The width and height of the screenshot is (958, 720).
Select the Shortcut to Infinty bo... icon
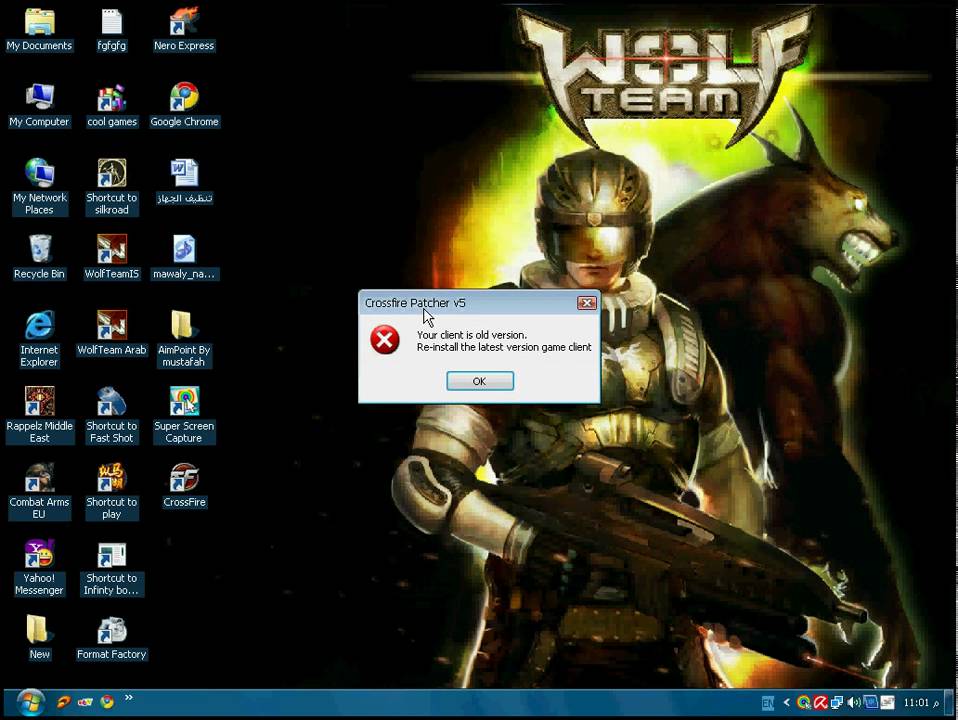111,567
